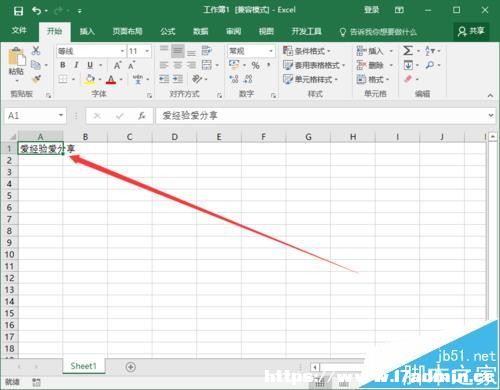Viewport: 500px width, 390px height.
Task: Click the Sort and Filter icon
Action: (x=430, y=51)
